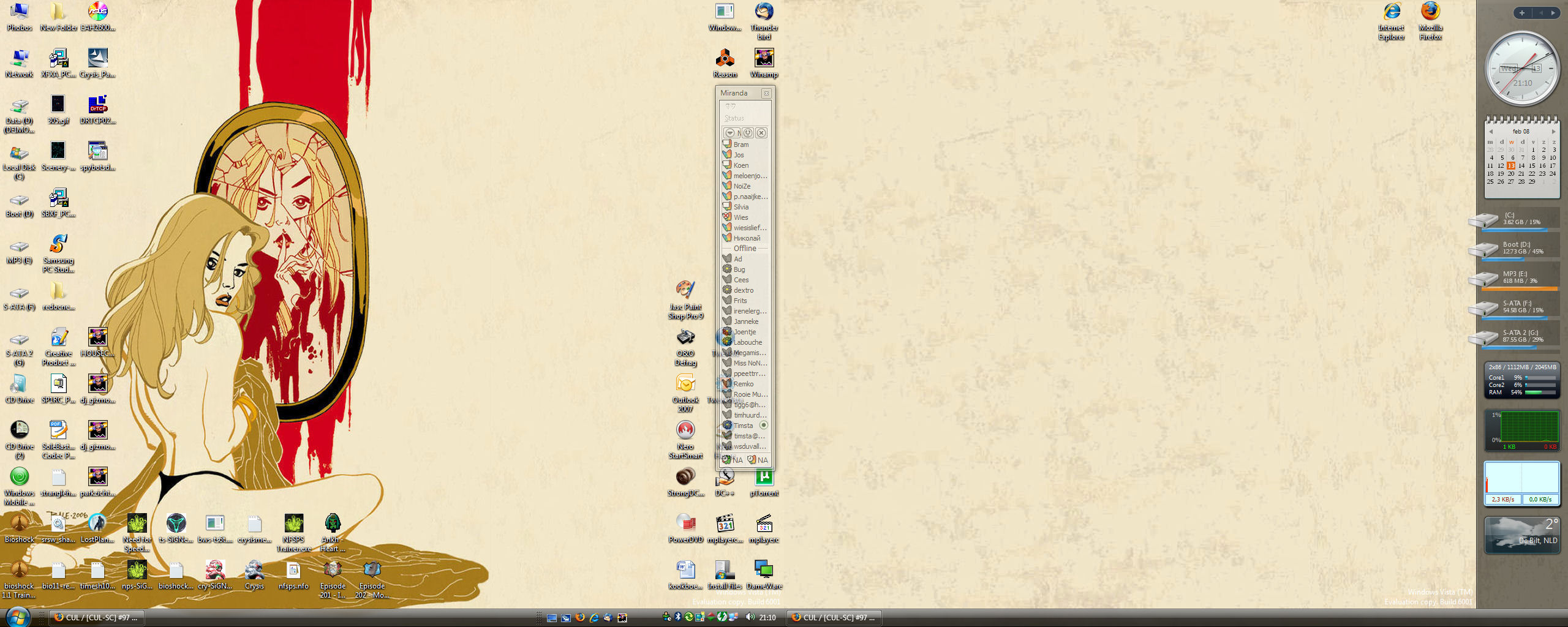
Task: Open the Thunderbird desktop shortcut
Action: pyautogui.click(x=764, y=21)
